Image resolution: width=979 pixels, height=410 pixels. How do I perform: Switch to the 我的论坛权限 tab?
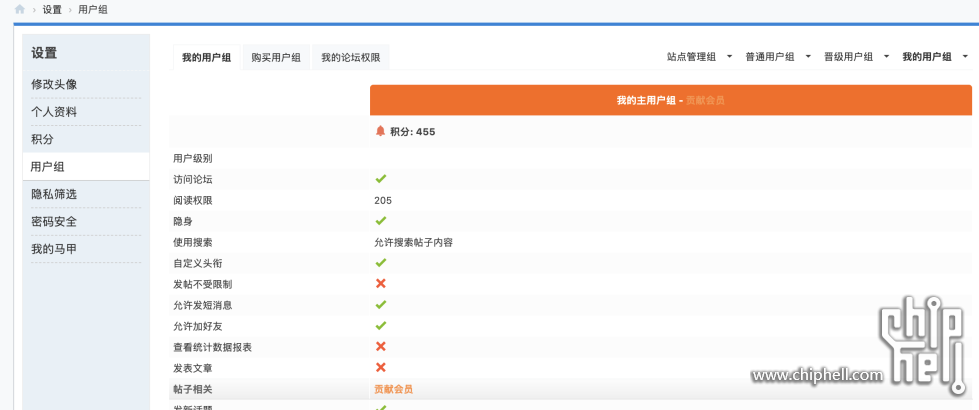point(351,57)
